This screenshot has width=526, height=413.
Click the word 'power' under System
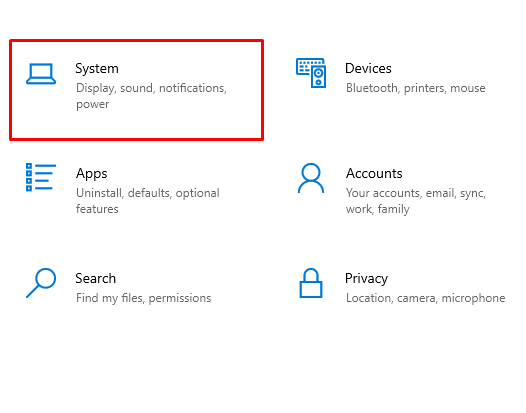93,104
